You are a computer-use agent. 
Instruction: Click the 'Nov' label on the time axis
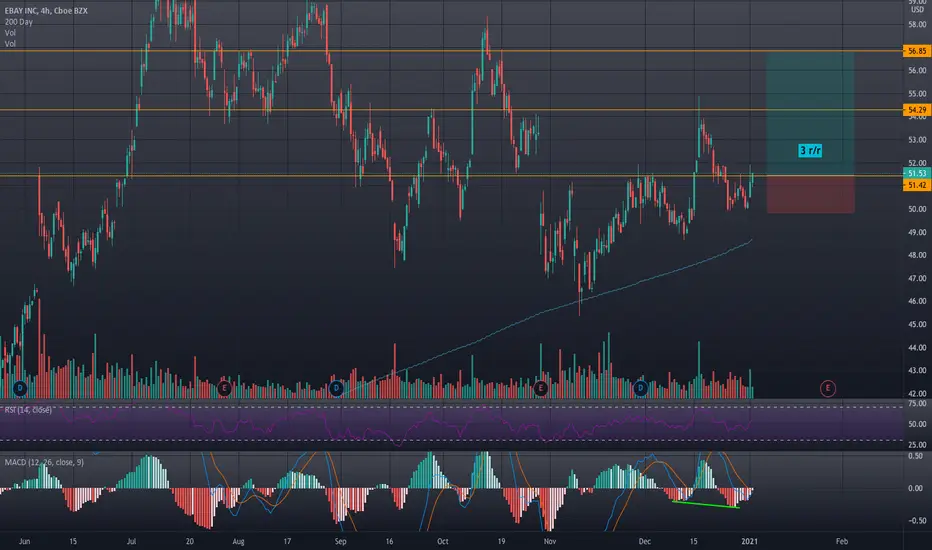point(550,541)
